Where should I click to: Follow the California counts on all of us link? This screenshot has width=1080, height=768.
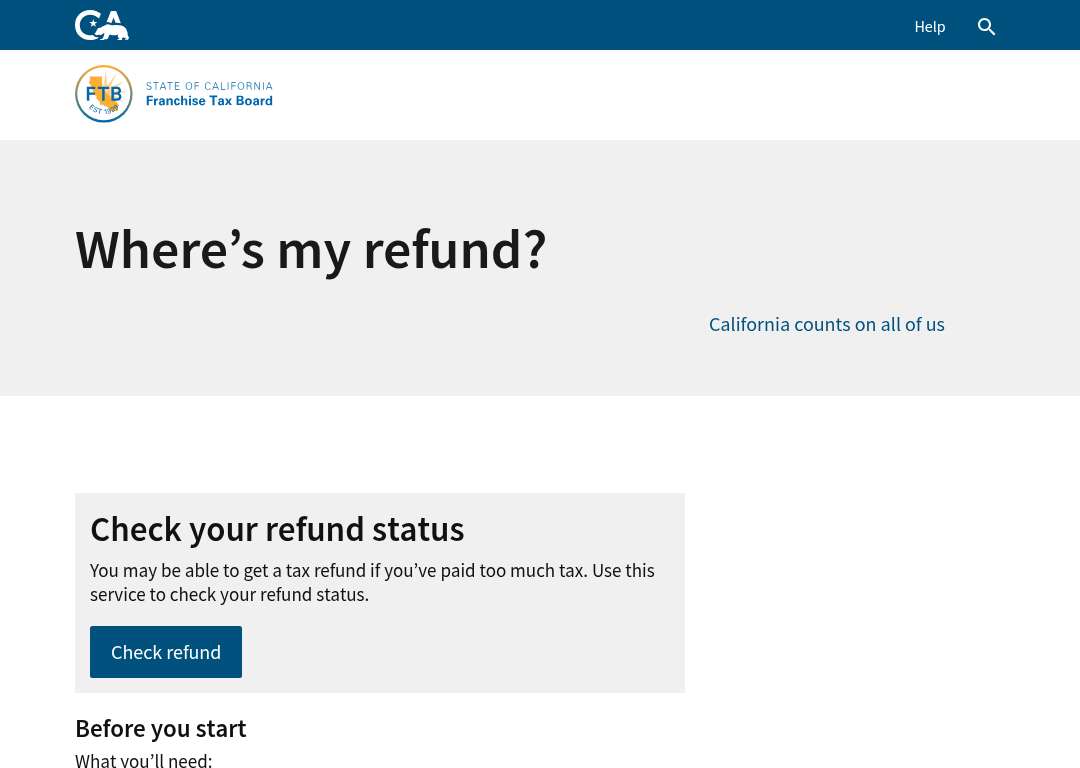pyautogui.click(x=827, y=324)
